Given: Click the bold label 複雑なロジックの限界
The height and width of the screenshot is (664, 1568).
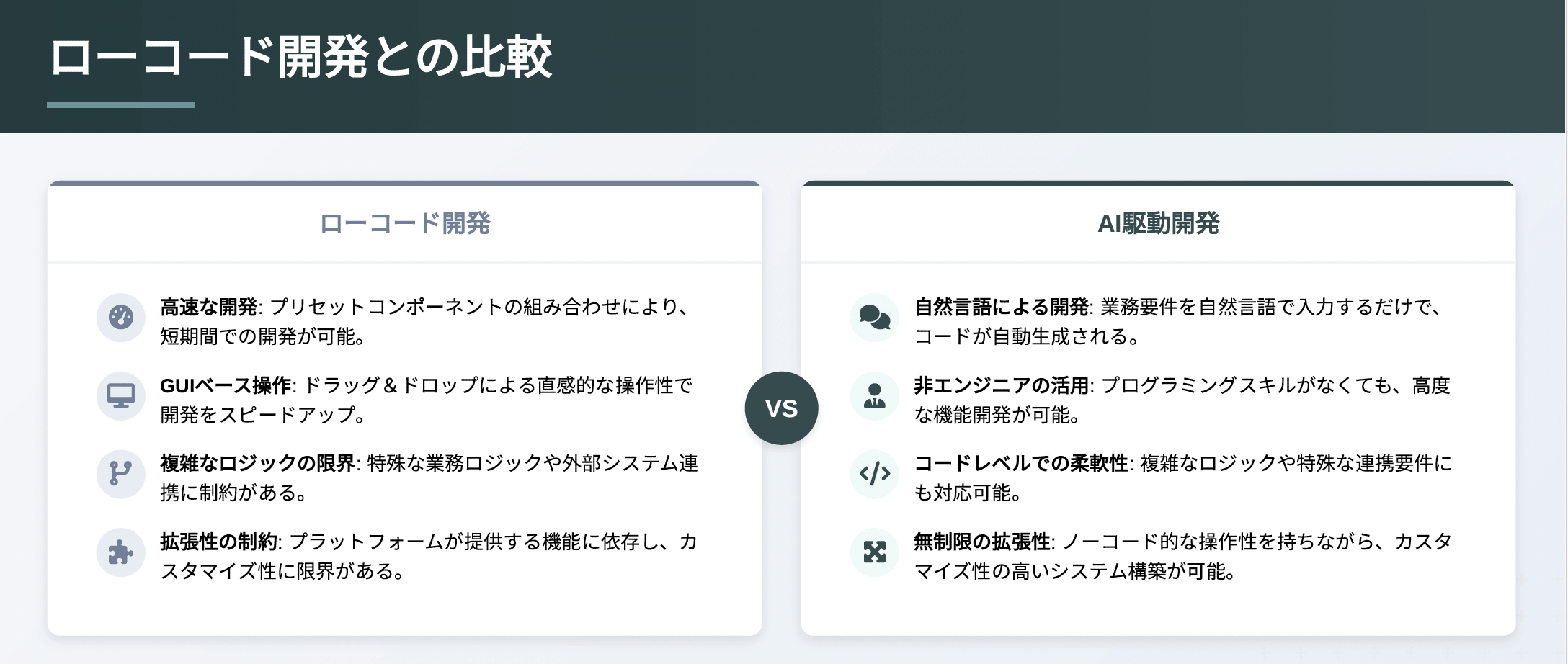Looking at the screenshot, I should click(x=257, y=463).
